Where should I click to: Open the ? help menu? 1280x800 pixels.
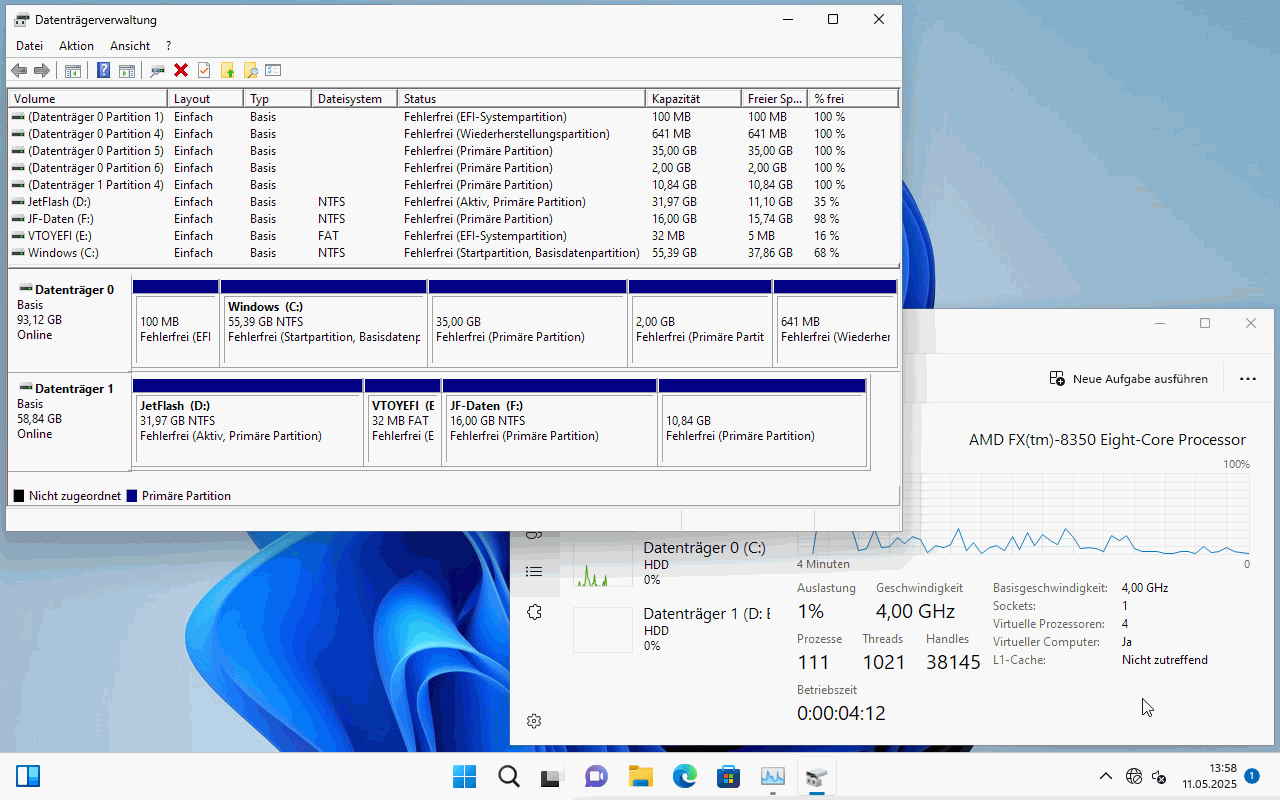tap(168, 46)
